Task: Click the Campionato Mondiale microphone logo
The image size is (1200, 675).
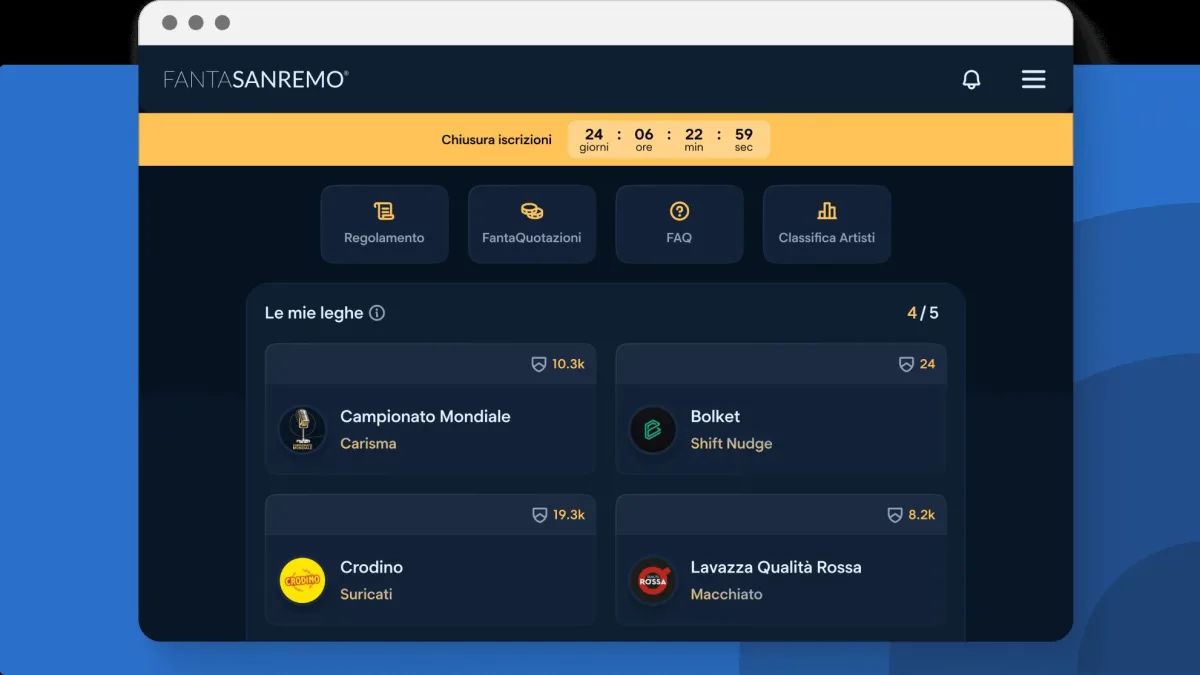Action: click(x=302, y=430)
